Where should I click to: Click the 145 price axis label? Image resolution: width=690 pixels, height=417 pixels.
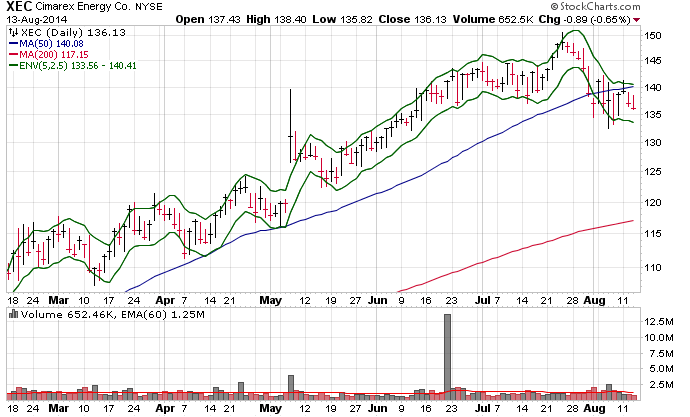coord(653,61)
